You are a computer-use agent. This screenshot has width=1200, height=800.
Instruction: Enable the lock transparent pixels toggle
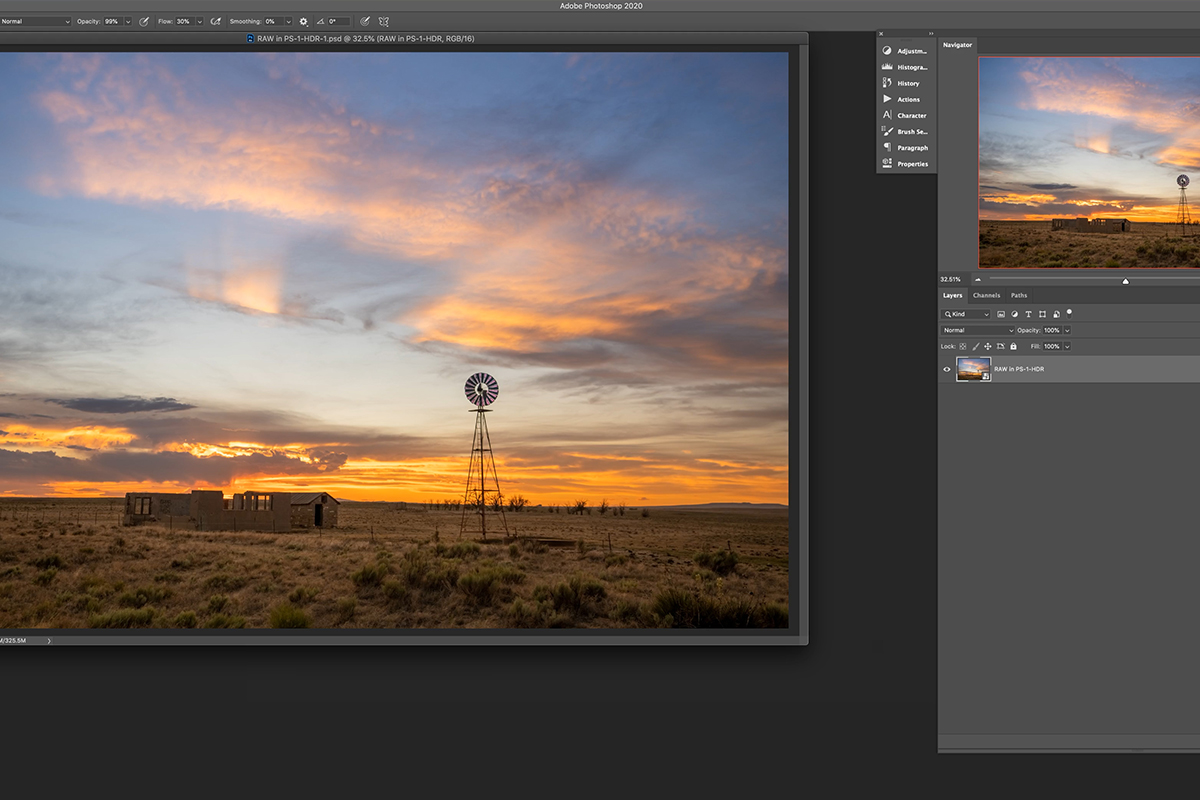(x=962, y=346)
